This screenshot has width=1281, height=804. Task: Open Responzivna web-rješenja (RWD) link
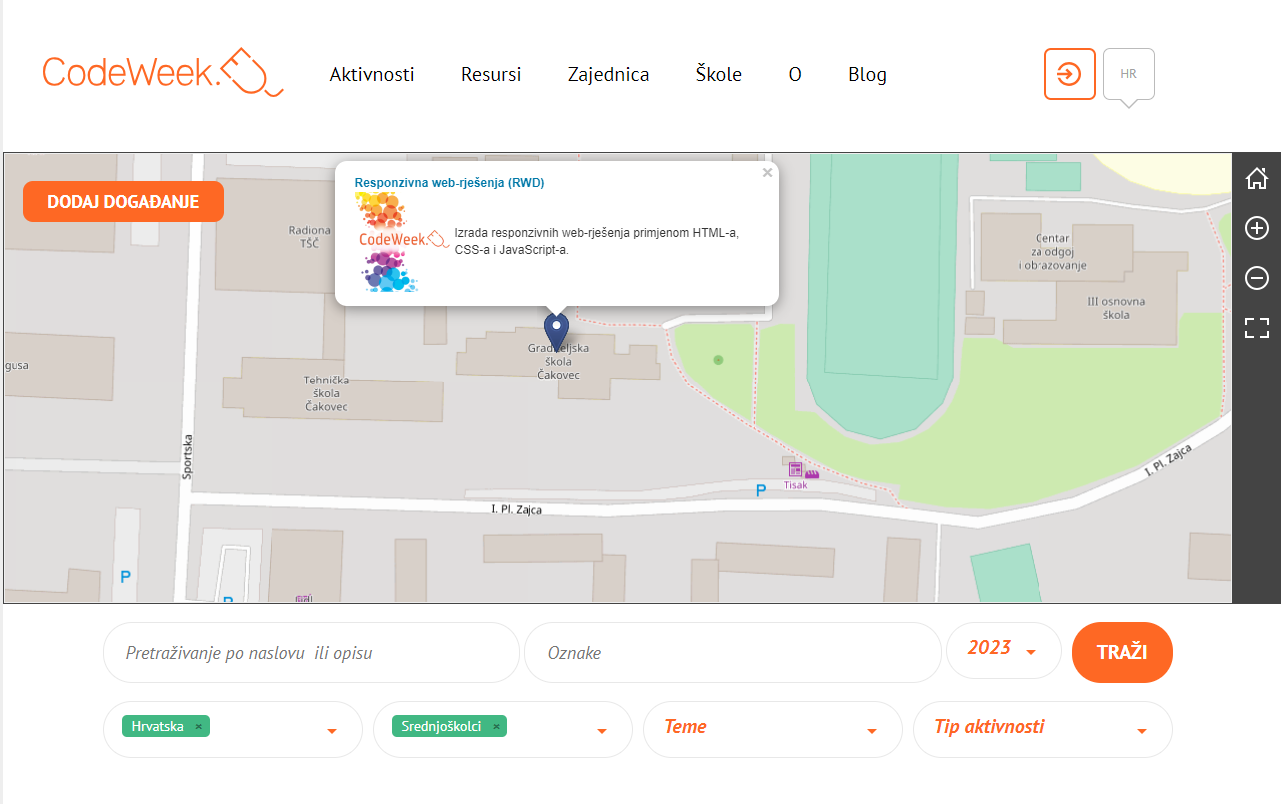click(x=449, y=183)
